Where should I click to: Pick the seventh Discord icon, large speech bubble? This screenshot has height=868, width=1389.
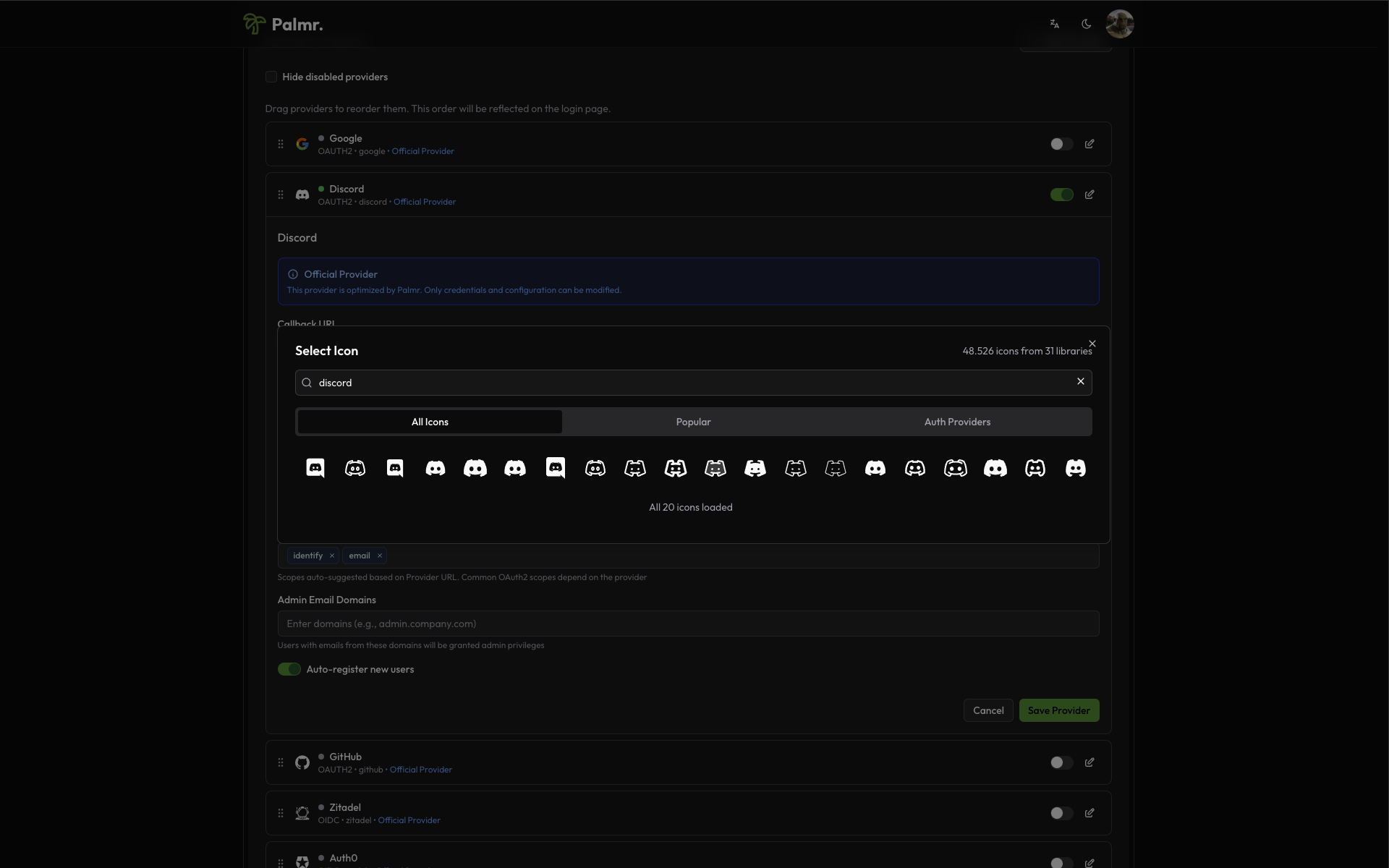556,468
